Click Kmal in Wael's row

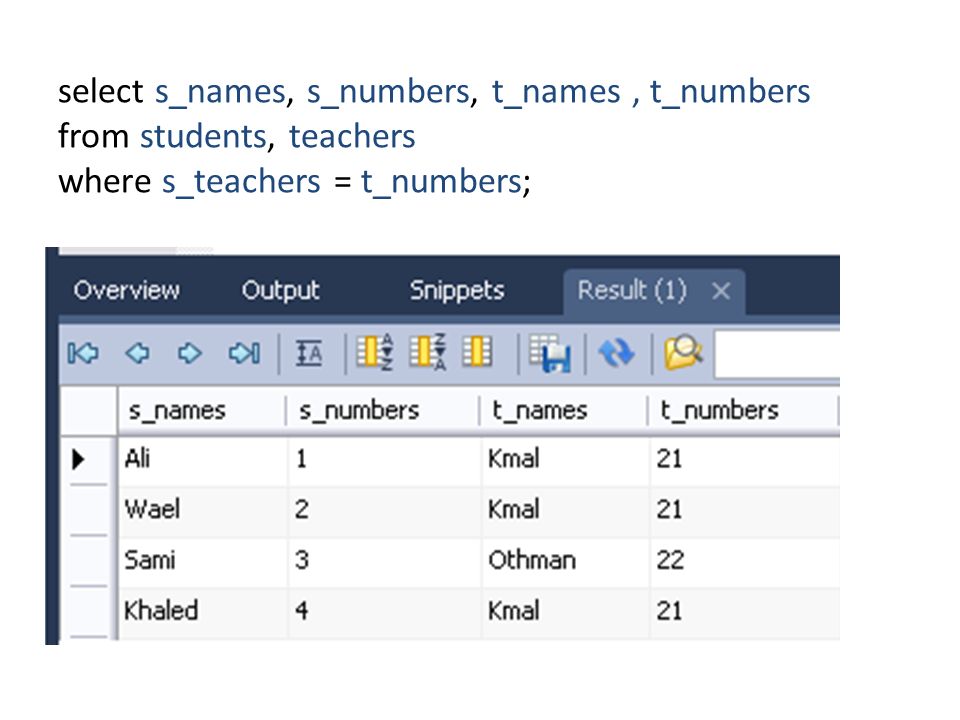(566, 510)
